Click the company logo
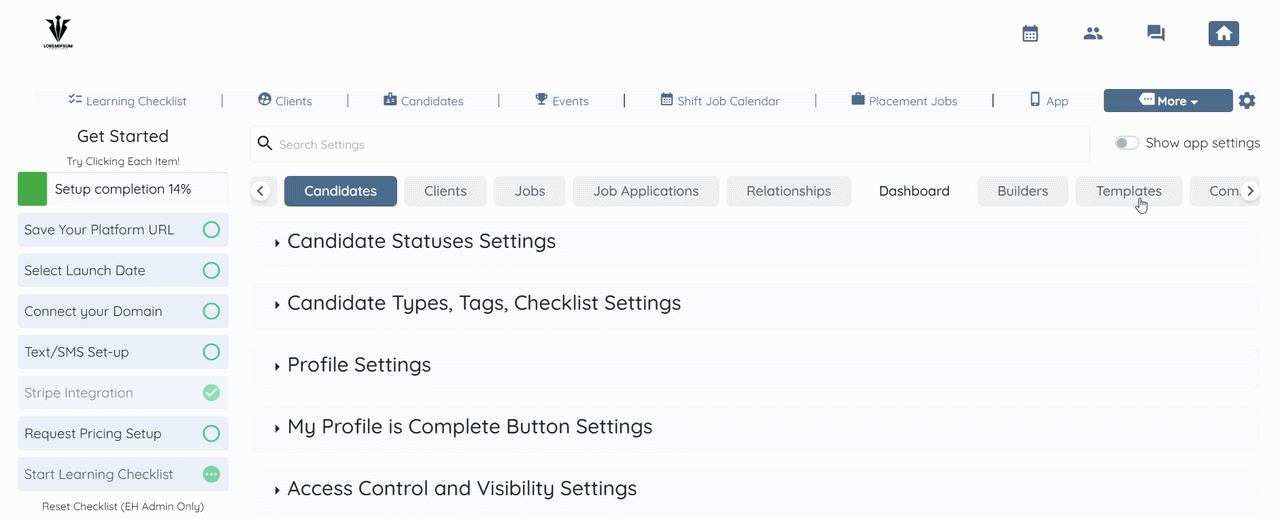 [x=58, y=33]
